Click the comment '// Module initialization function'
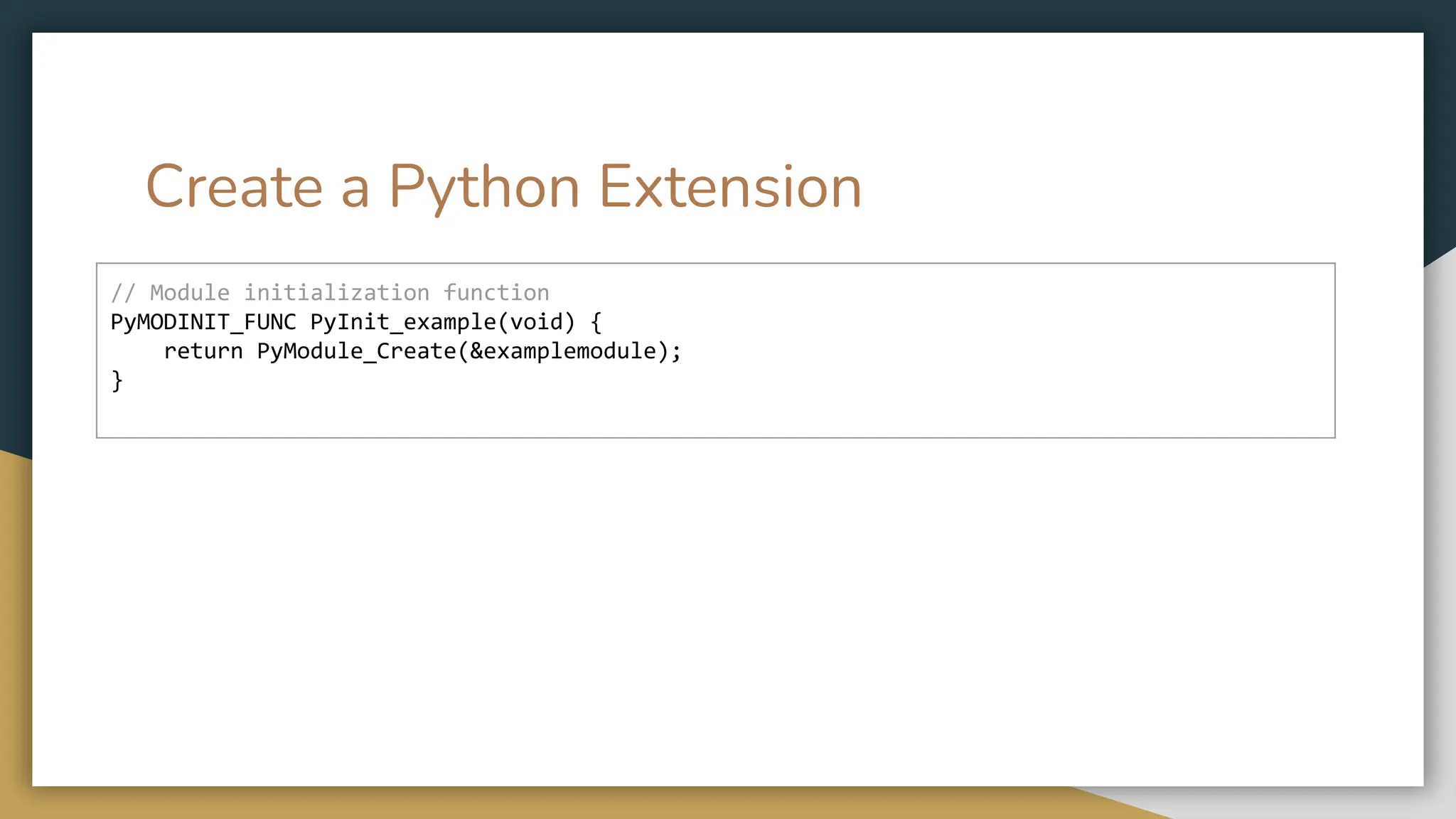 [330, 292]
